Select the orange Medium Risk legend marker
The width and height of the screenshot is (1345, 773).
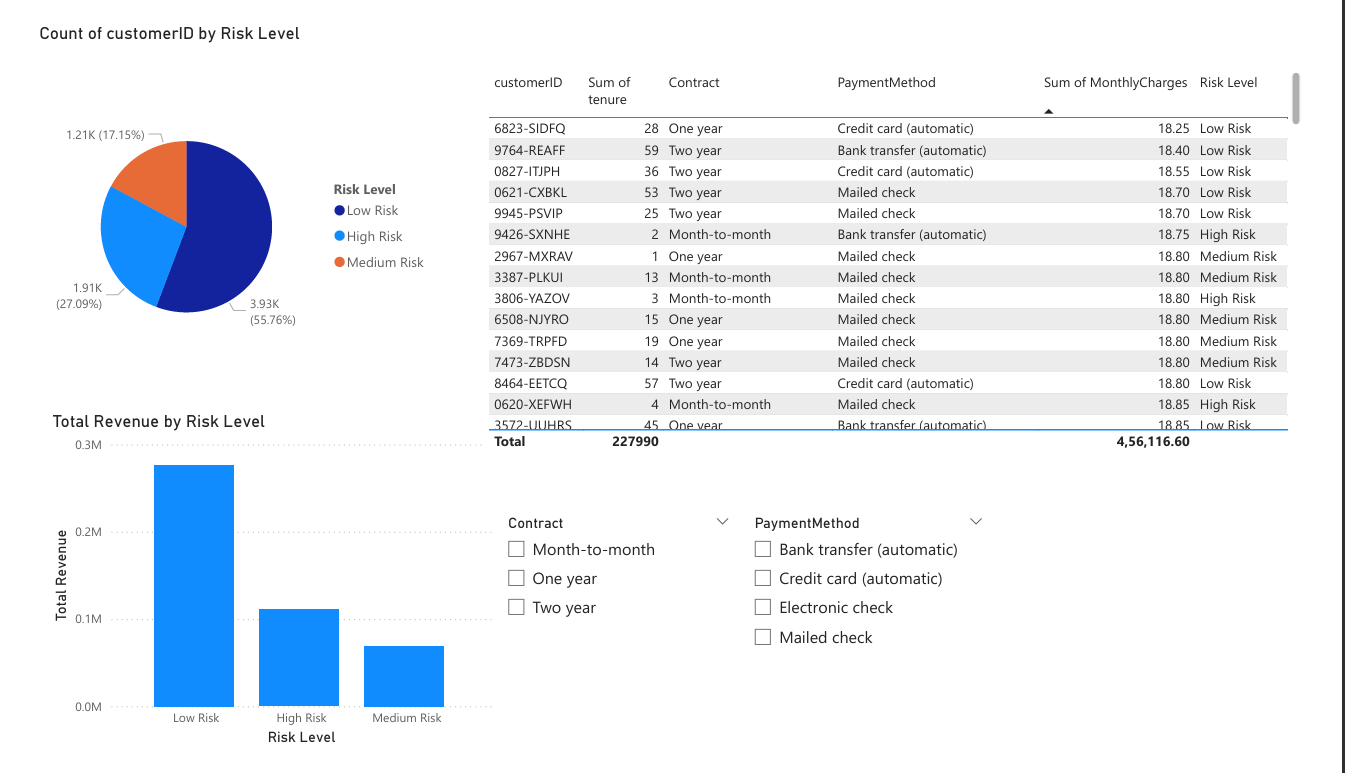340,263
